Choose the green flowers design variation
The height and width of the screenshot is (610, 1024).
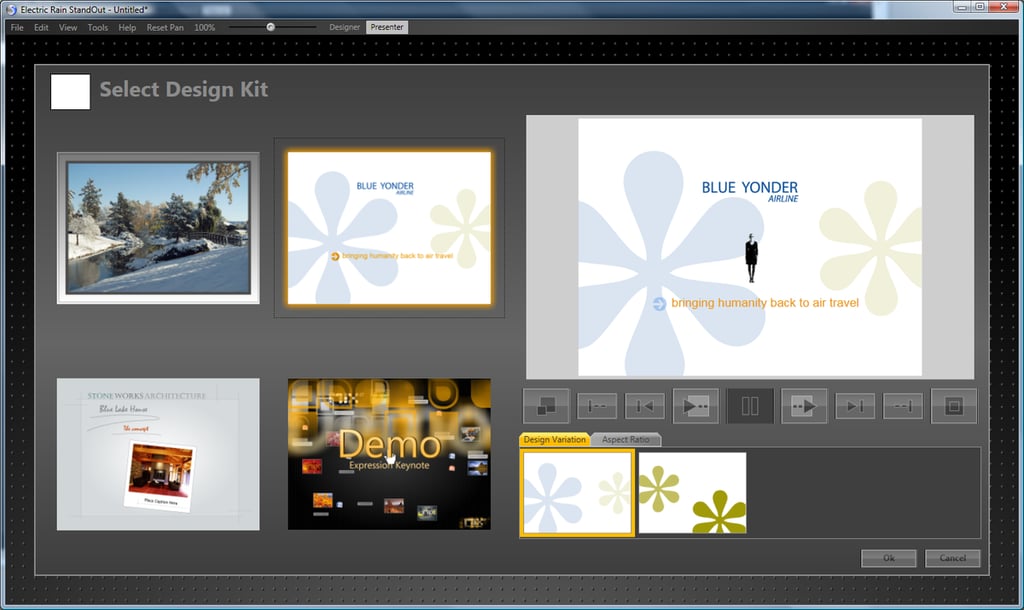[692, 493]
